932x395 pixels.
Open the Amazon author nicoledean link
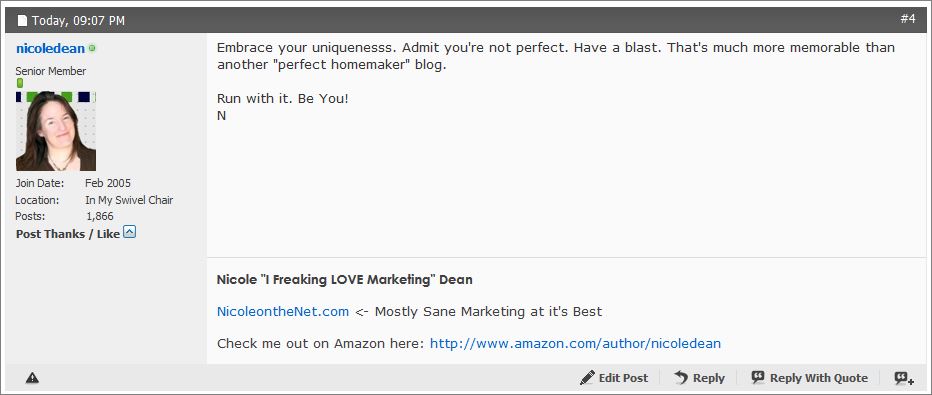pos(575,343)
